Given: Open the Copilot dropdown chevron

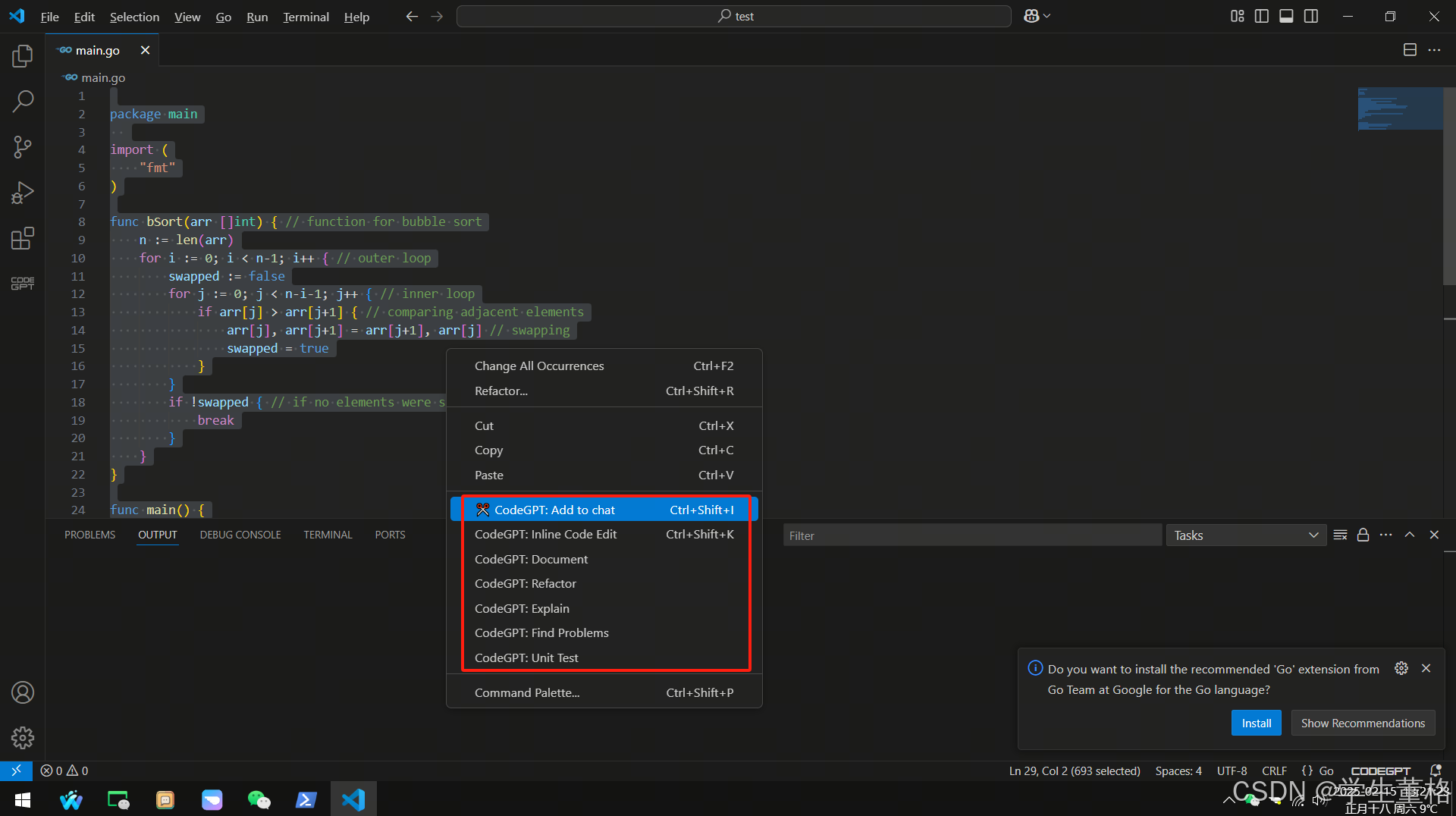Looking at the screenshot, I should click(x=1047, y=16).
